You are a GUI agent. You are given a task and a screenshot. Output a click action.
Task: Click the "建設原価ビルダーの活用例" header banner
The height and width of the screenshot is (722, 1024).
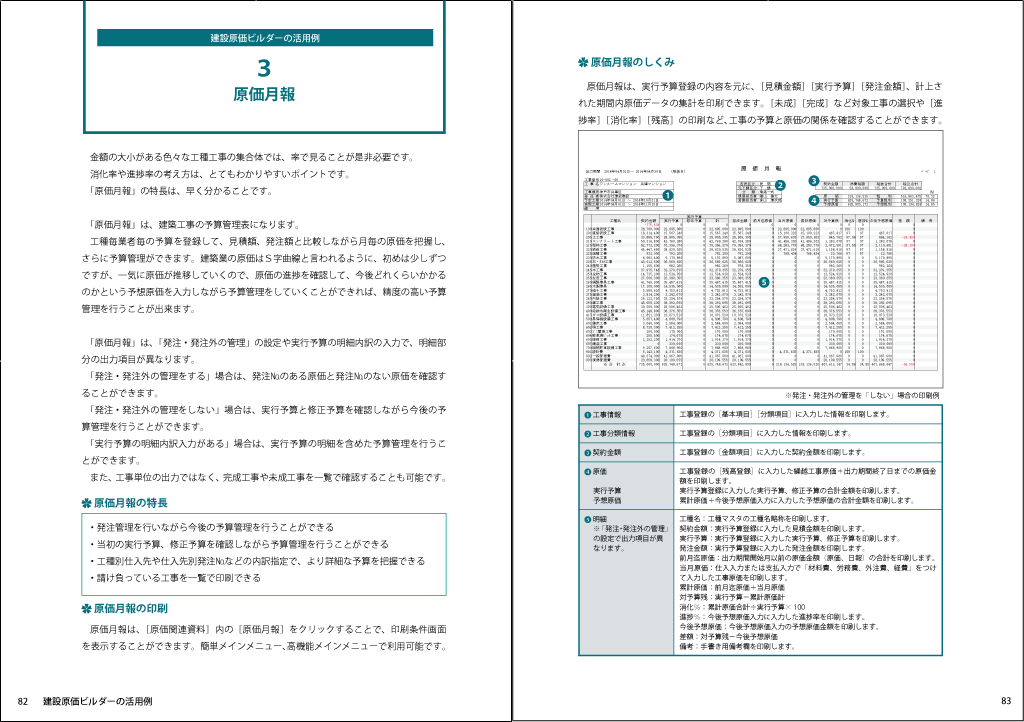point(264,38)
